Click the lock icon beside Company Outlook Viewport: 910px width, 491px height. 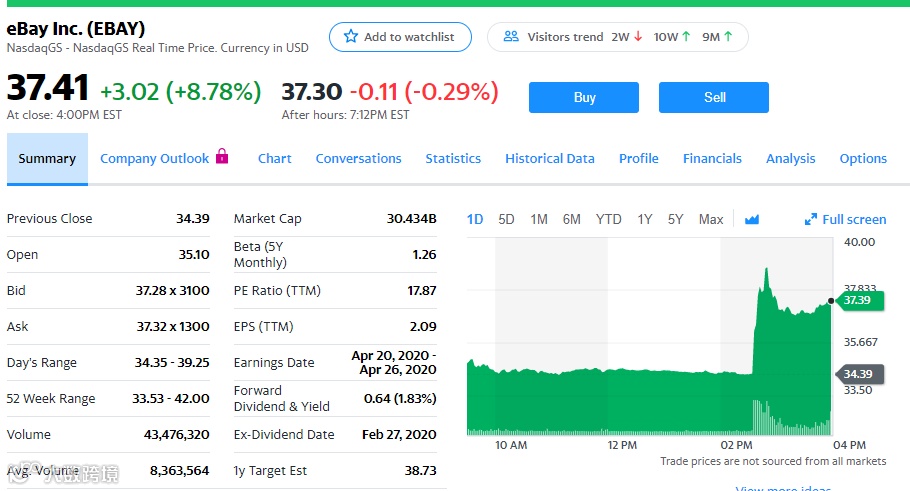pos(222,156)
